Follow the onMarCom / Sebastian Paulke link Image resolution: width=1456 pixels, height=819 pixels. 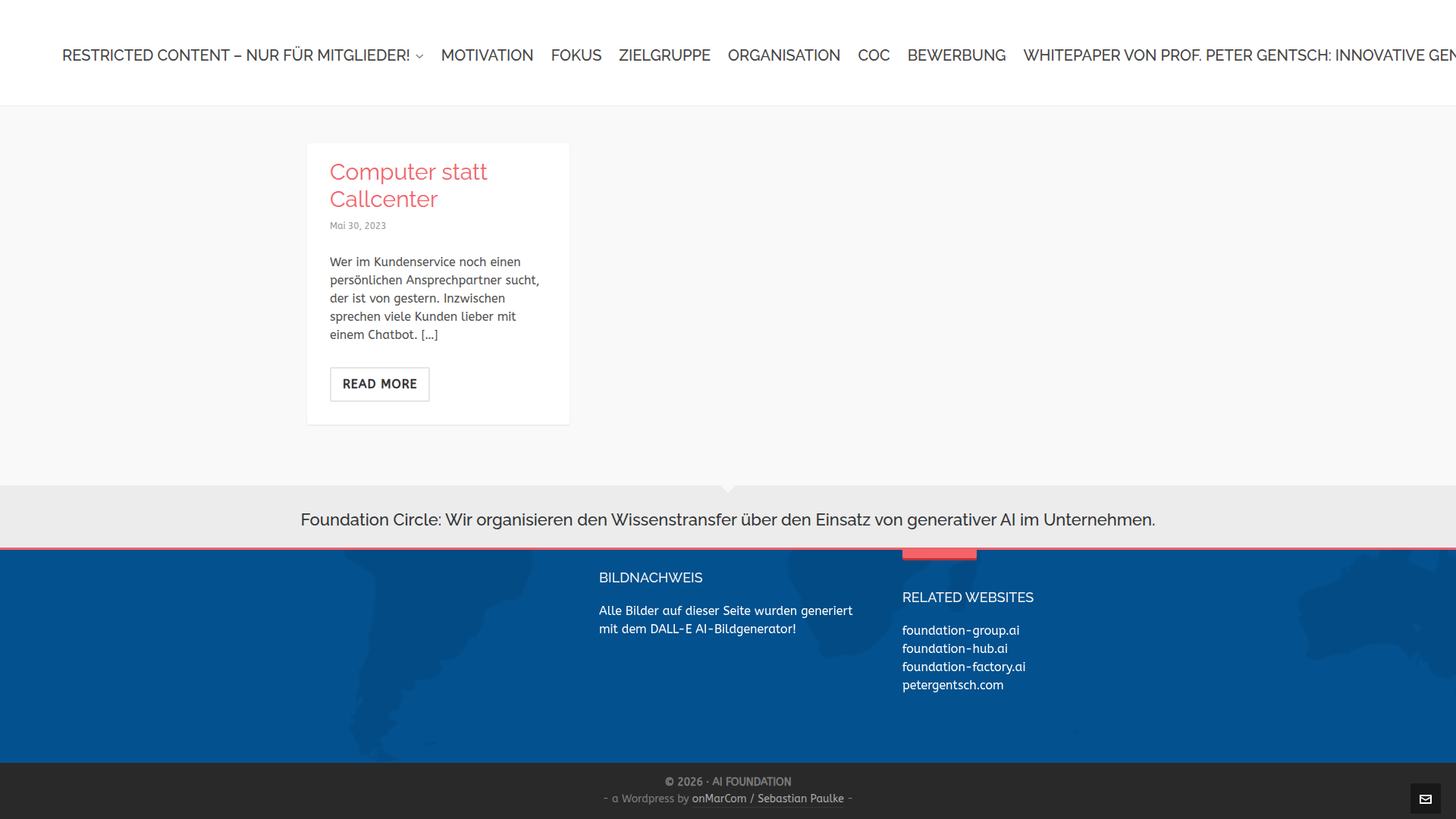(x=767, y=799)
